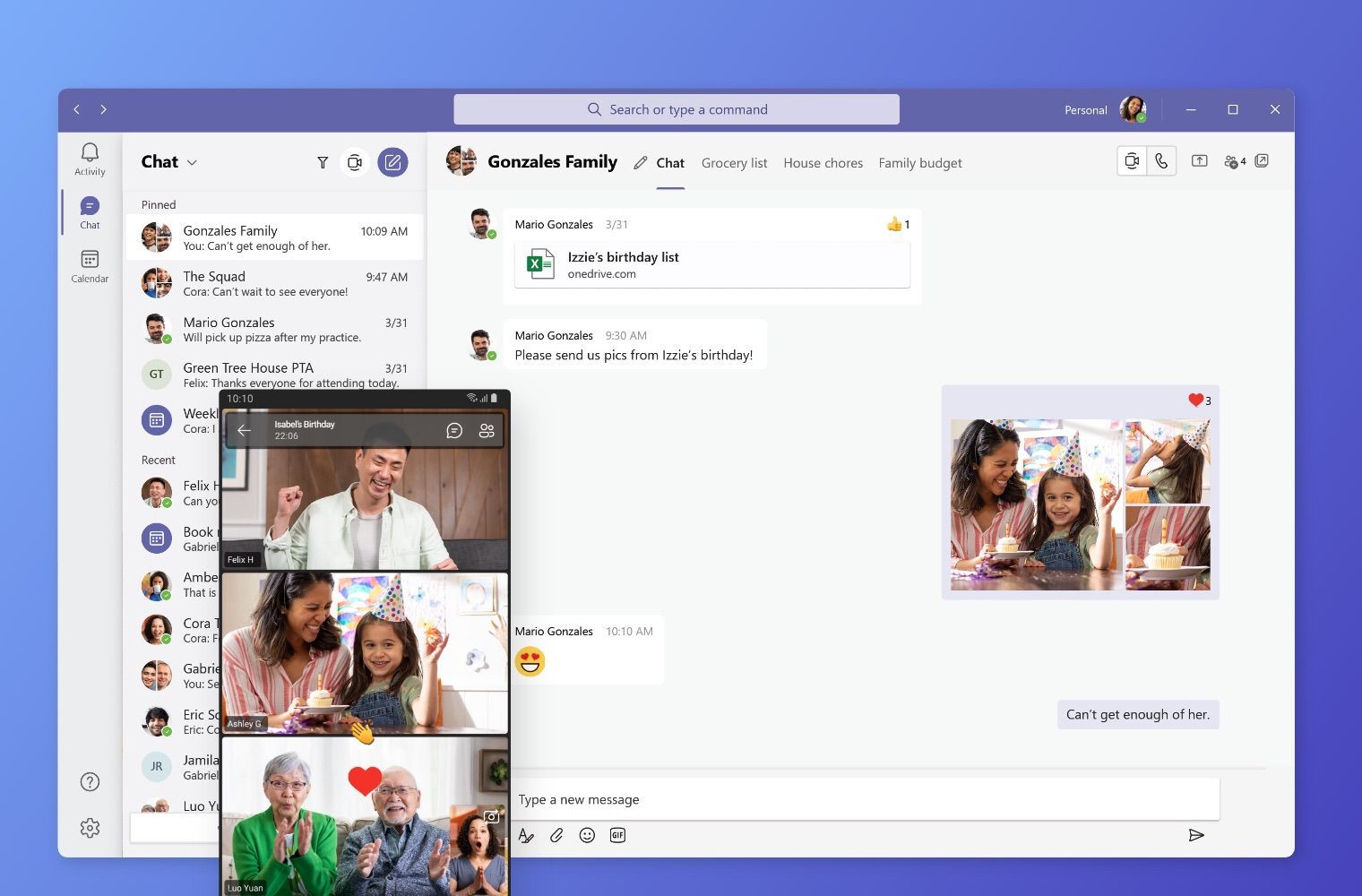The width and height of the screenshot is (1362, 896).
Task: Open text formatting options in the compose bar
Action: [527, 835]
